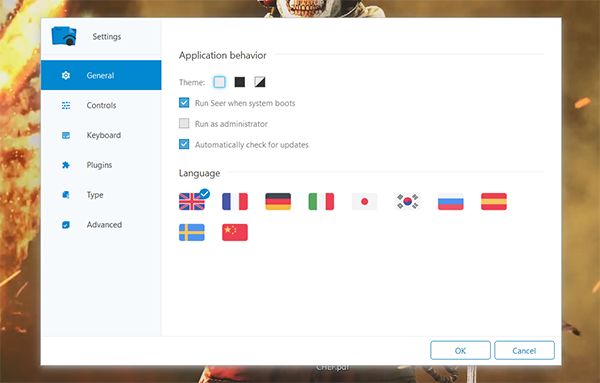Choose the French flag language

(x=235, y=202)
